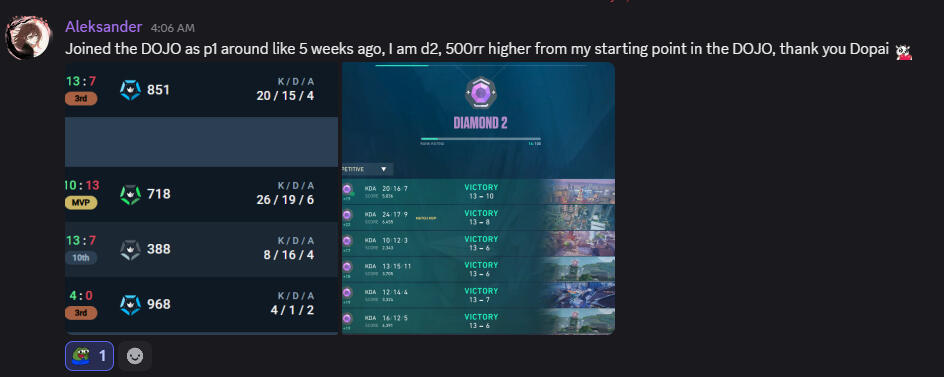Open Aleksander's profile avatar
944x377 pixels.
[x=29, y=37]
